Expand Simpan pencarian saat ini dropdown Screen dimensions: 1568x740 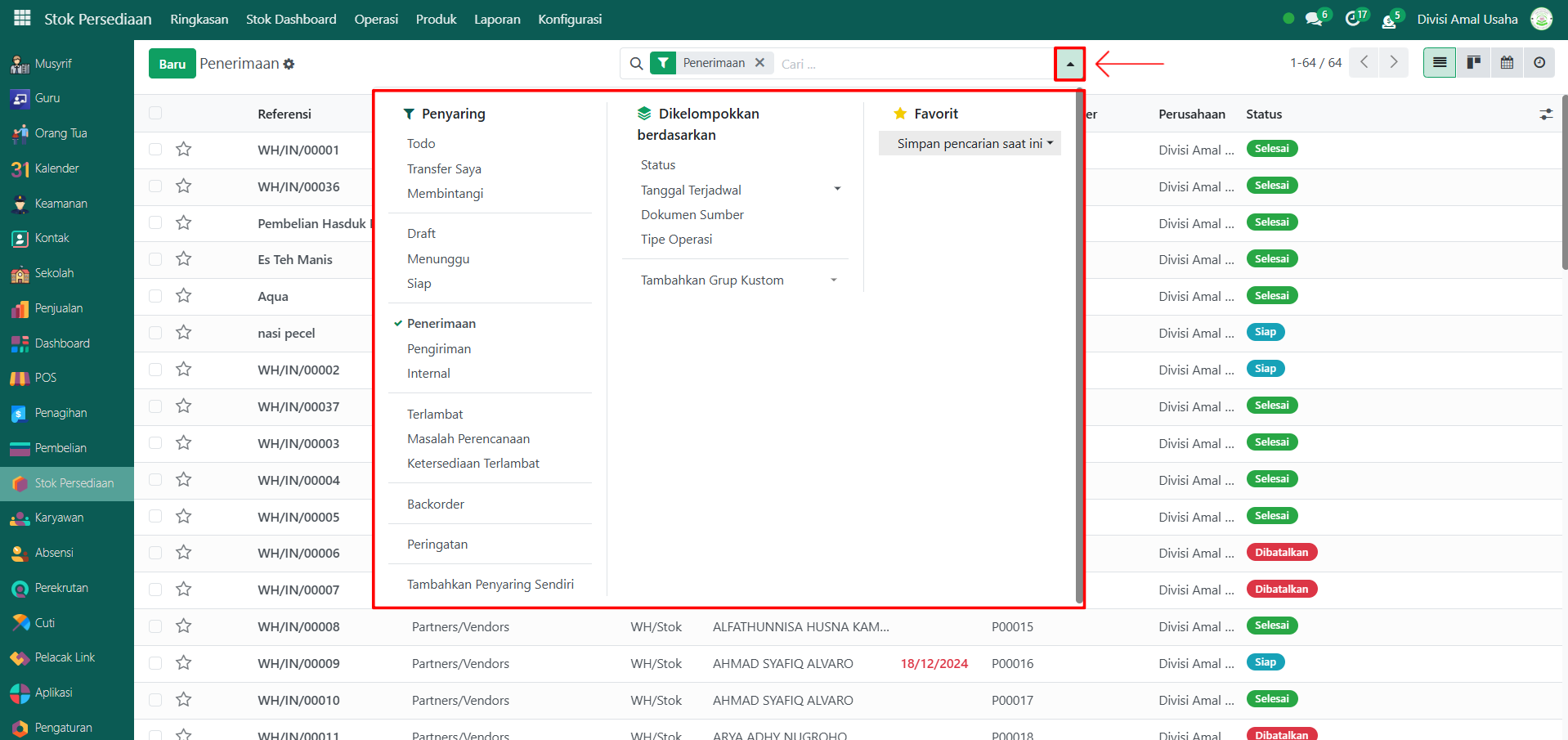coord(970,143)
